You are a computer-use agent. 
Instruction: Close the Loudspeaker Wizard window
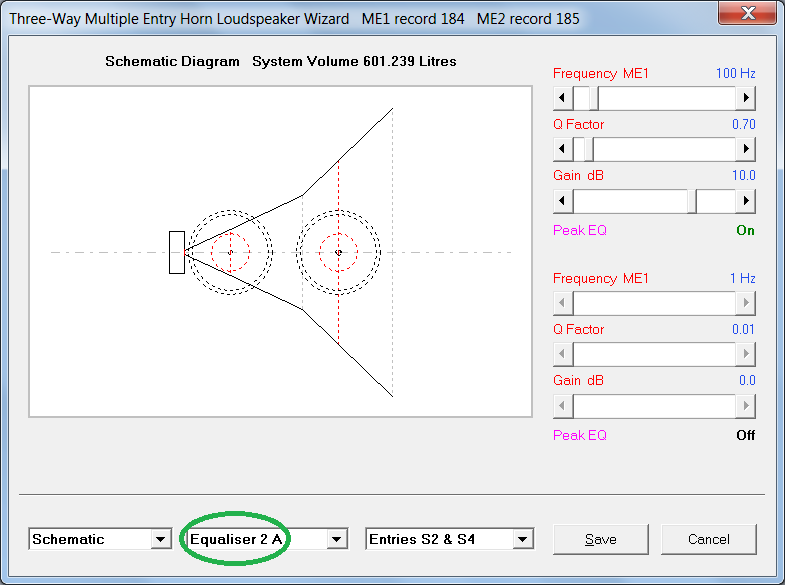(748, 13)
